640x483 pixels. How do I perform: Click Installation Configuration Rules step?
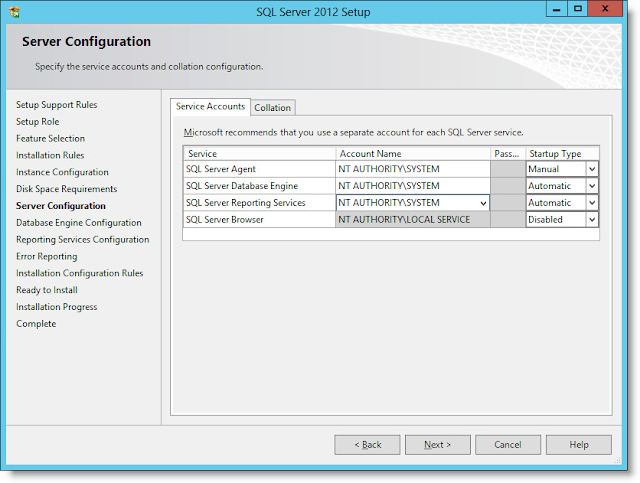pyautogui.click(x=80, y=273)
